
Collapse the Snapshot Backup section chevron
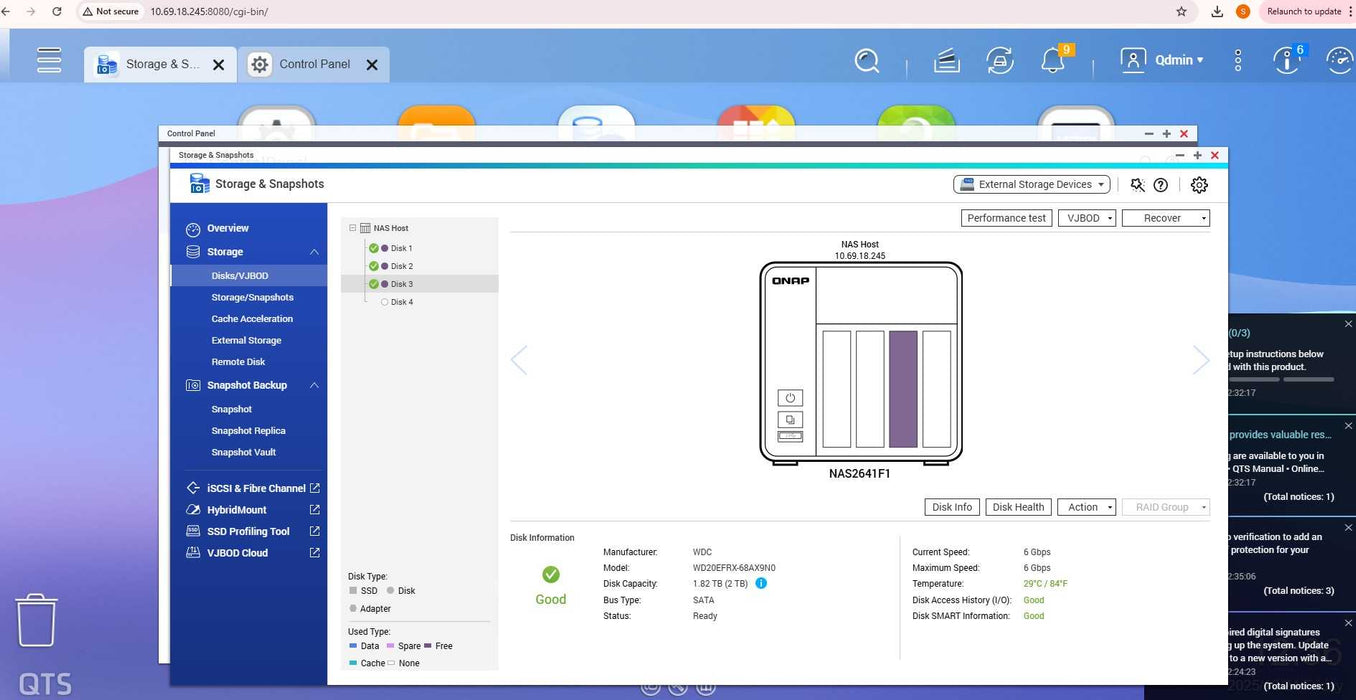click(314, 385)
